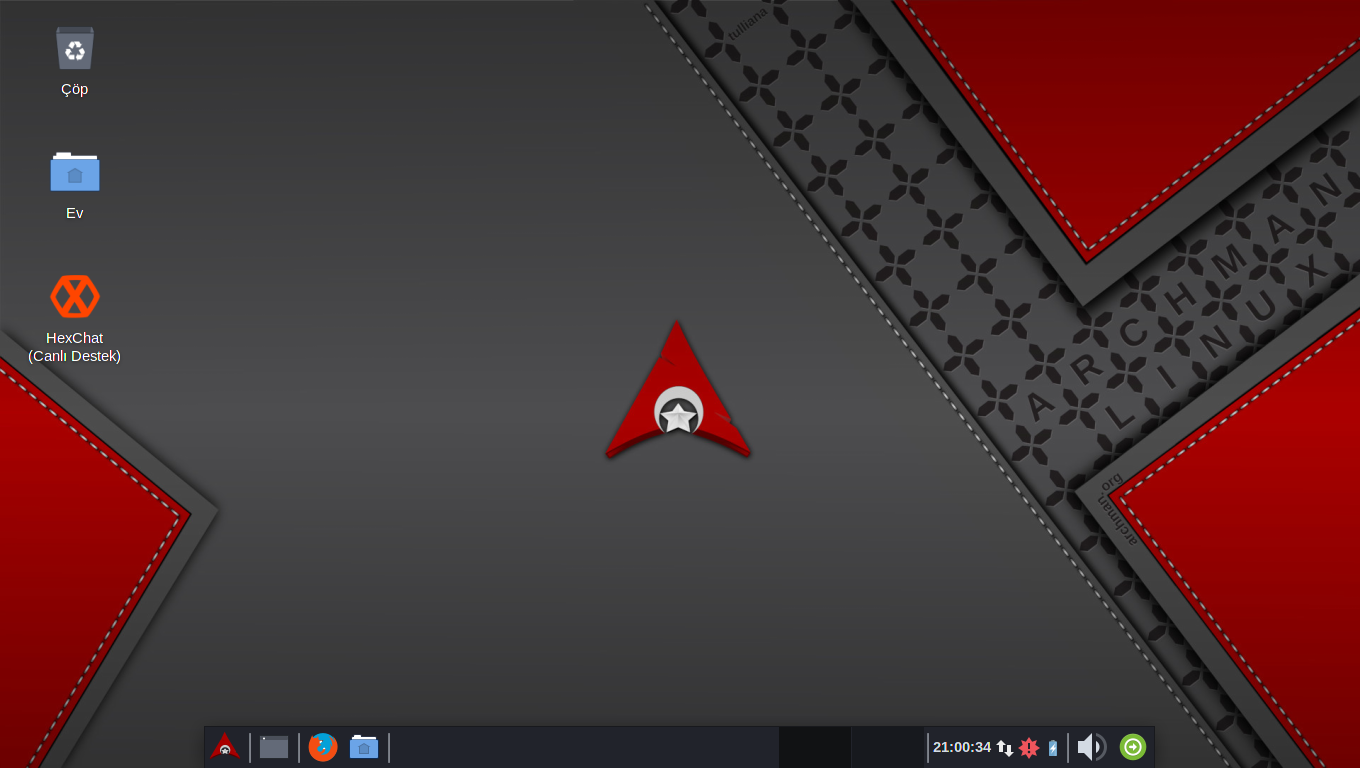Click the show desktop panel icon
This screenshot has width=1360, height=768.
pyautogui.click(x=274, y=747)
